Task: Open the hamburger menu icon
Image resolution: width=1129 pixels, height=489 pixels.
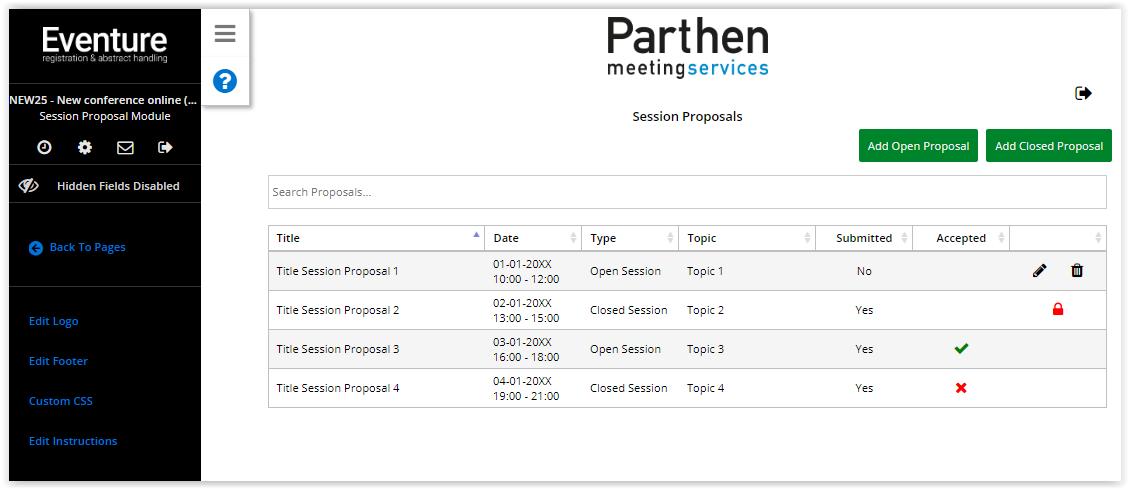Action: coord(225,34)
